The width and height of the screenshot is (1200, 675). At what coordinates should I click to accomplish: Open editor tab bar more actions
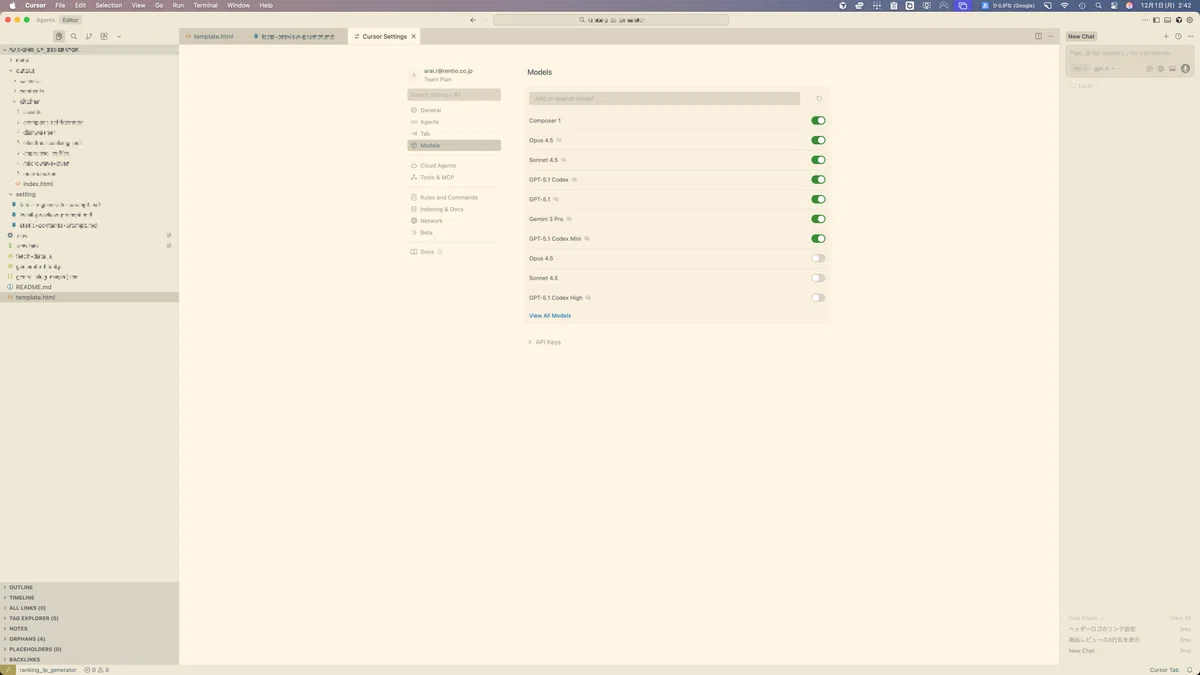point(1050,36)
